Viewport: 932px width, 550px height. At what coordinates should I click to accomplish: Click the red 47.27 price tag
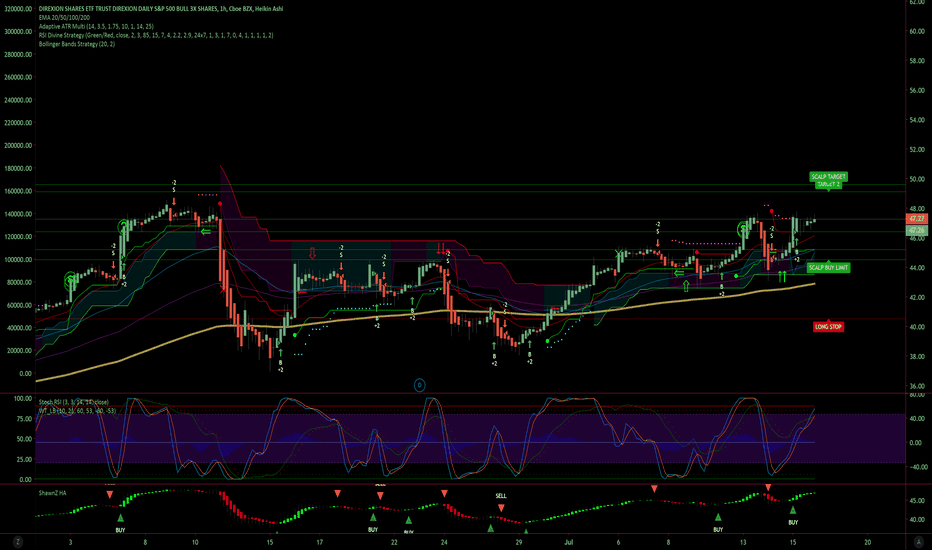pos(917,219)
